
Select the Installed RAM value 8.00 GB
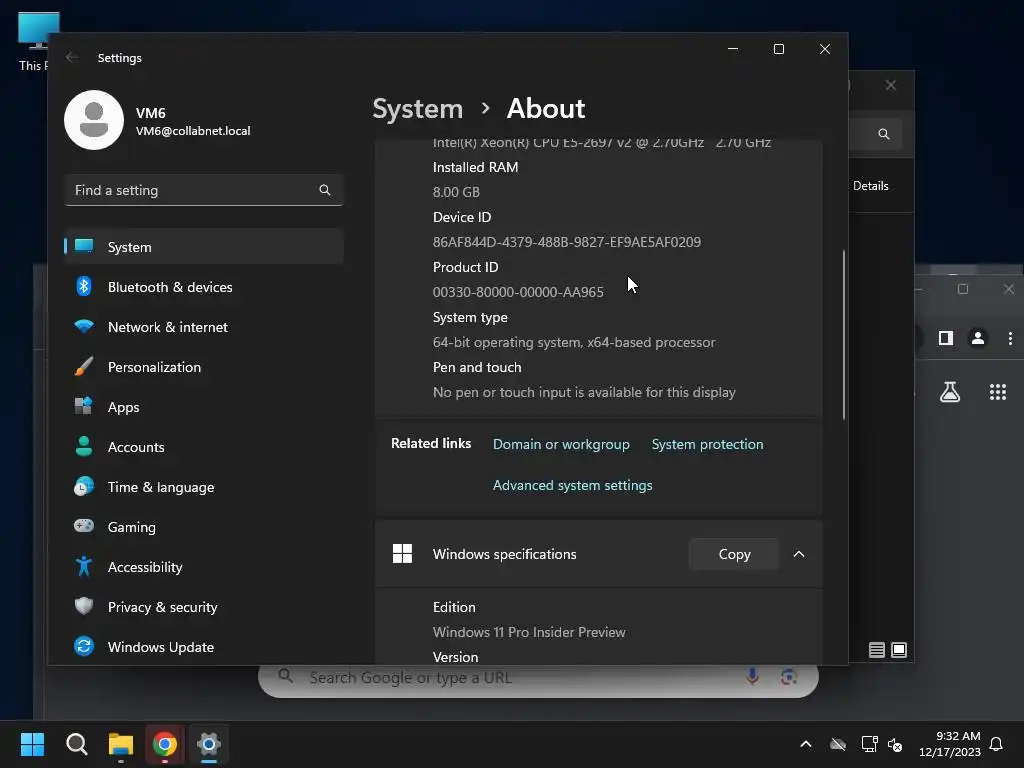456,192
